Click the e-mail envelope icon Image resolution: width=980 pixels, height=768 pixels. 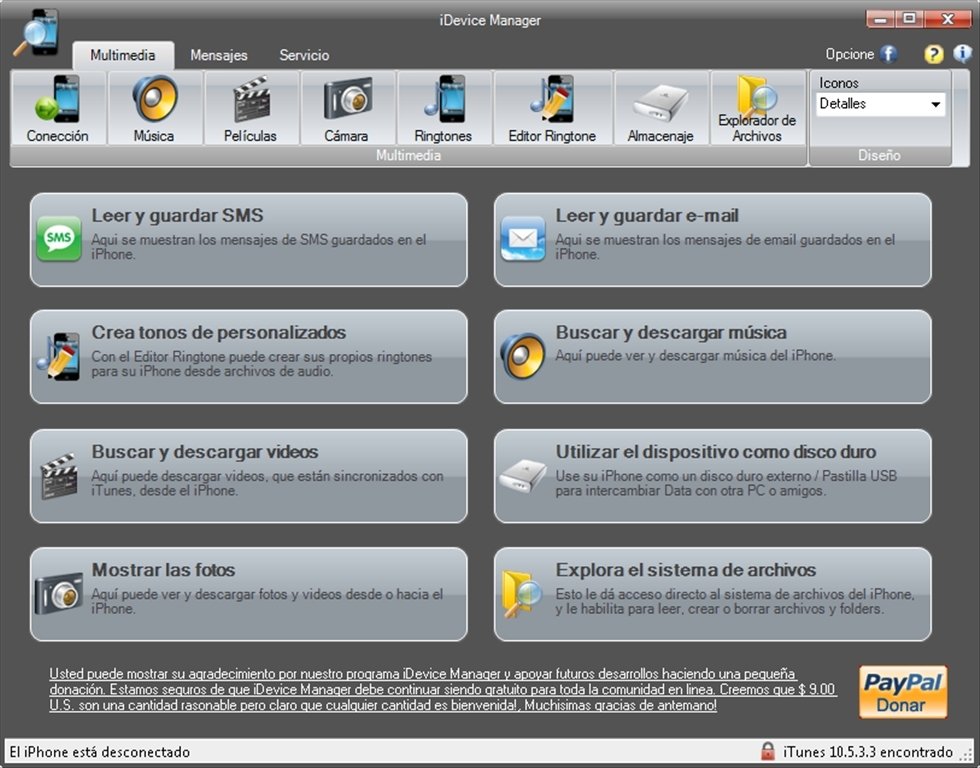[523, 238]
